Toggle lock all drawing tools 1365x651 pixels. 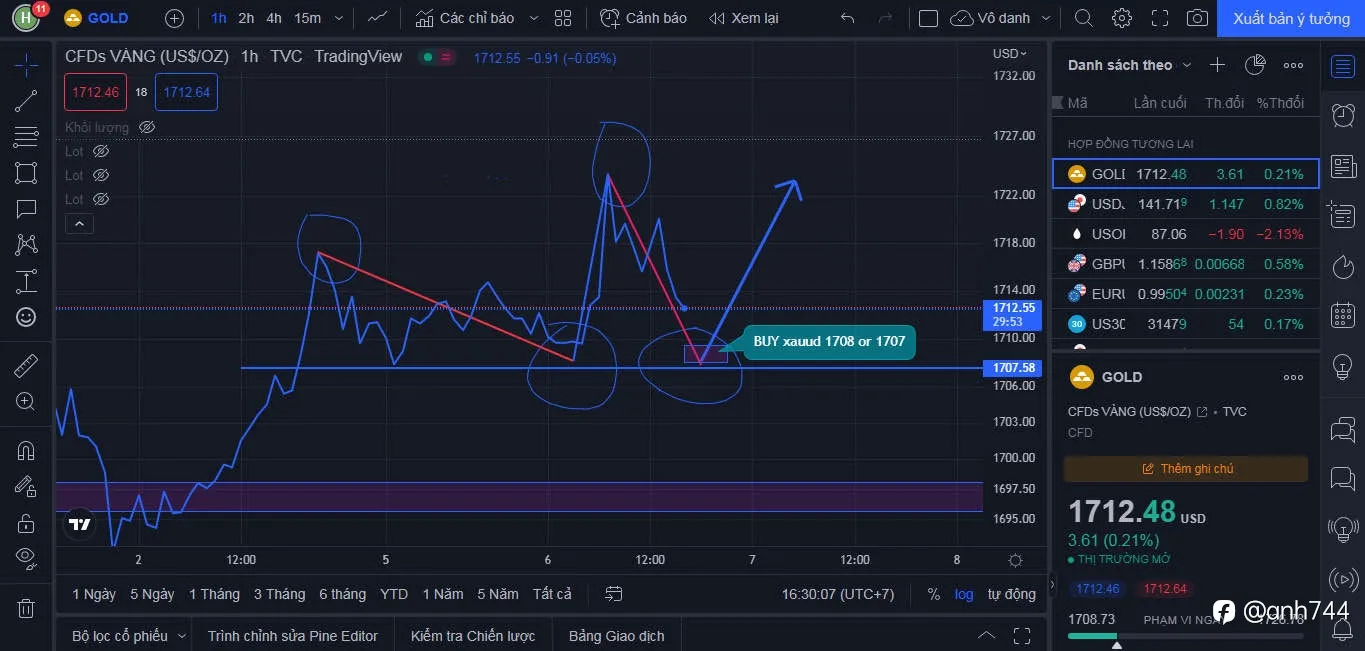coord(26,523)
